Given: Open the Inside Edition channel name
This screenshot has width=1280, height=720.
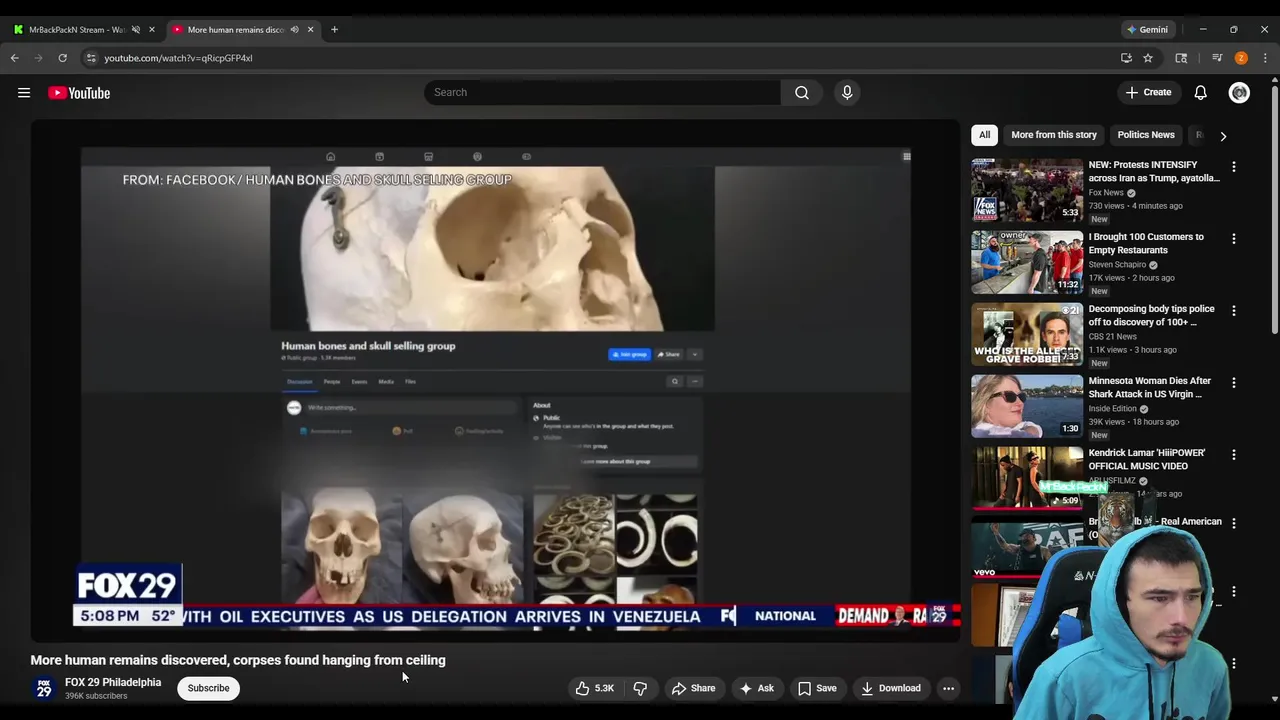Looking at the screenshot, I should [1112, 409].
